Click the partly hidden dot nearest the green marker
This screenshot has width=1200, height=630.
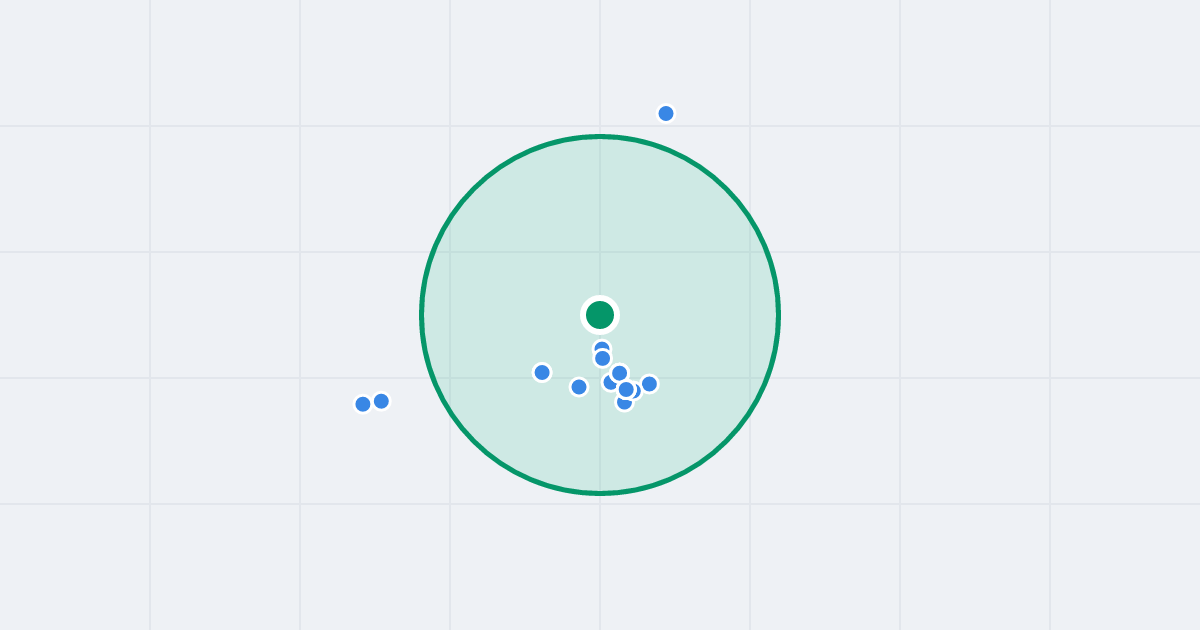click(x=601, y=345)
